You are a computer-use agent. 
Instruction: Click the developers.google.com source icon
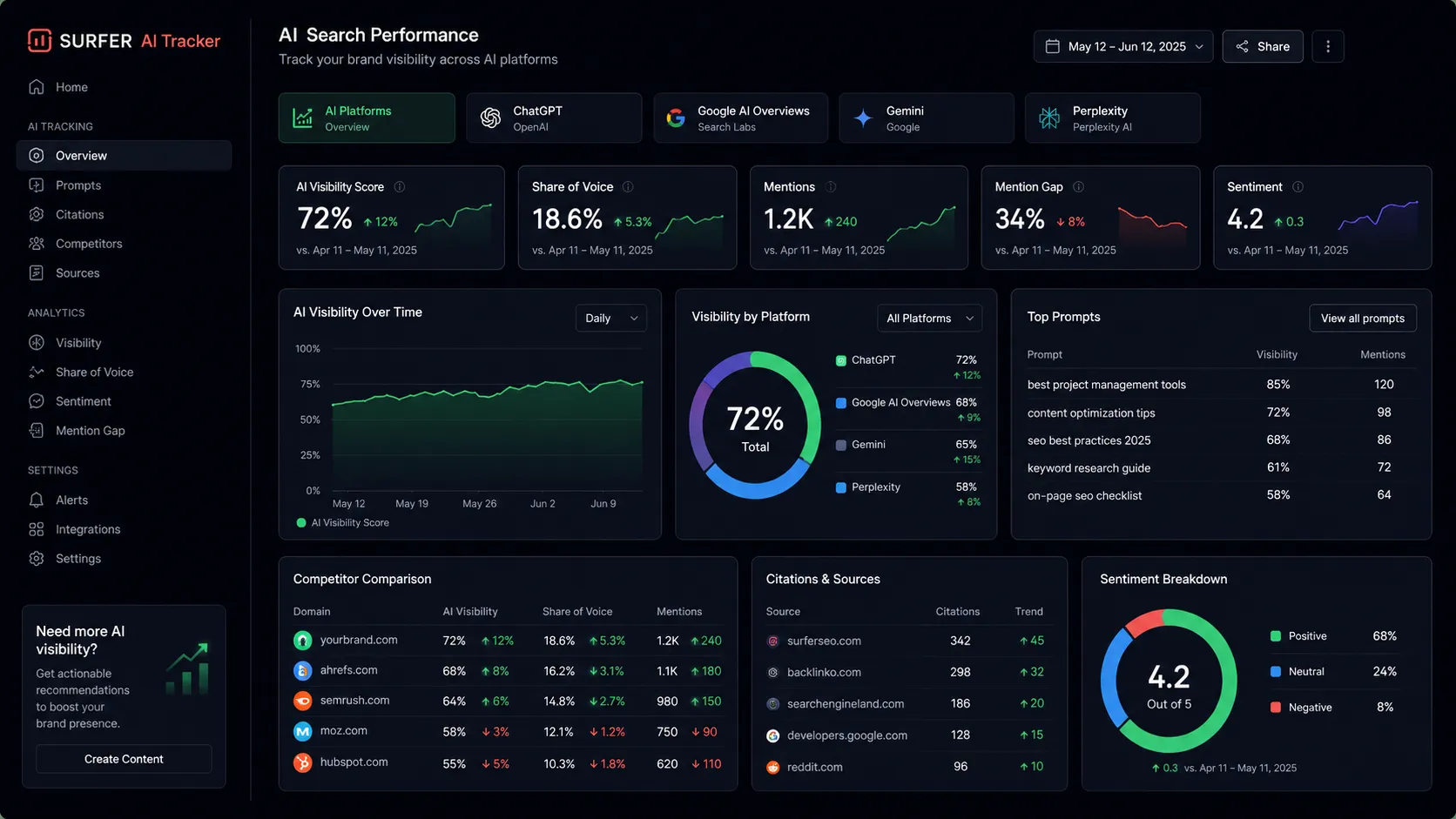tap(772, 736)
